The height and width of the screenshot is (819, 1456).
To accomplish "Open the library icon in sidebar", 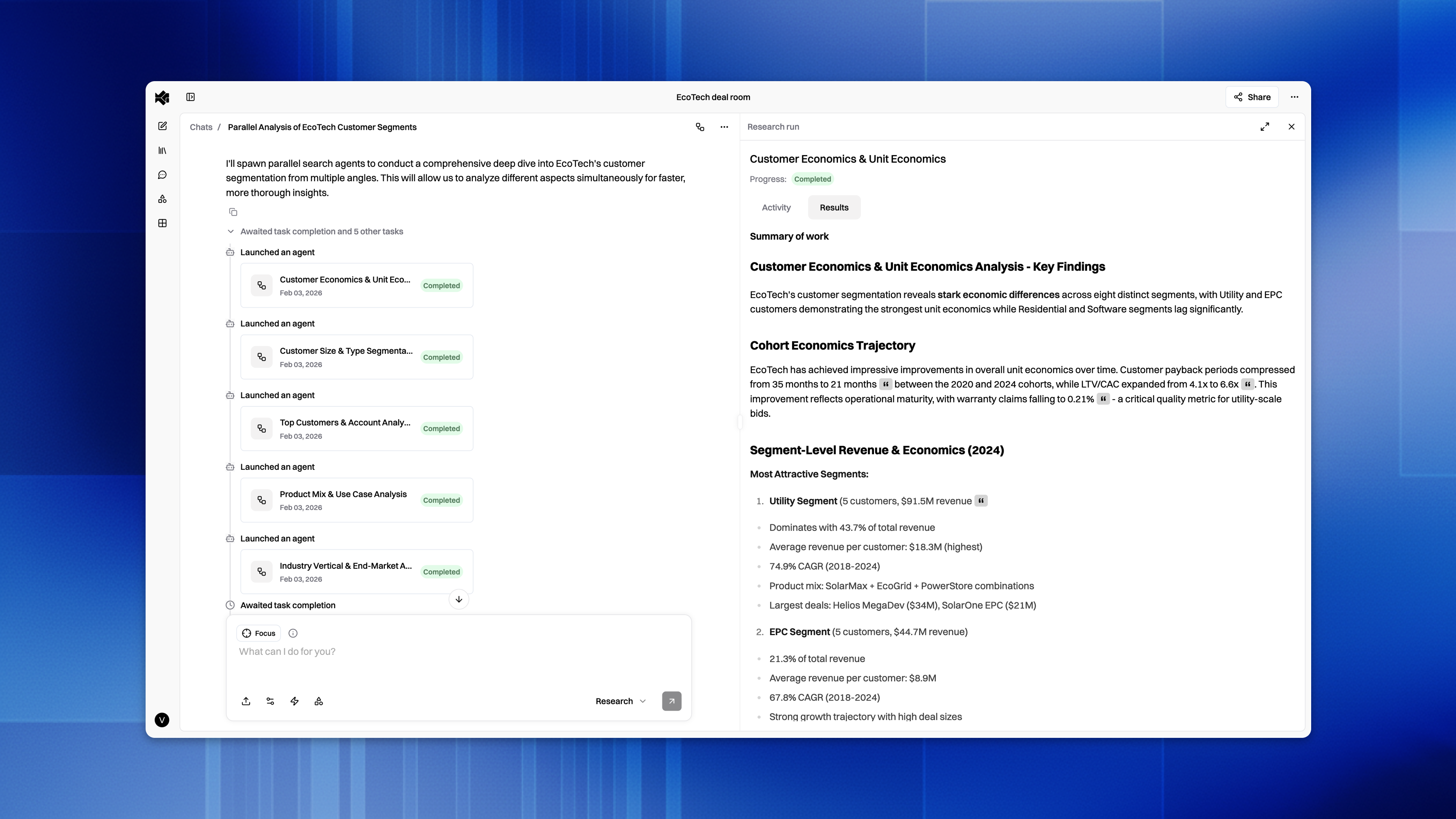I will (x=162, y=151).
